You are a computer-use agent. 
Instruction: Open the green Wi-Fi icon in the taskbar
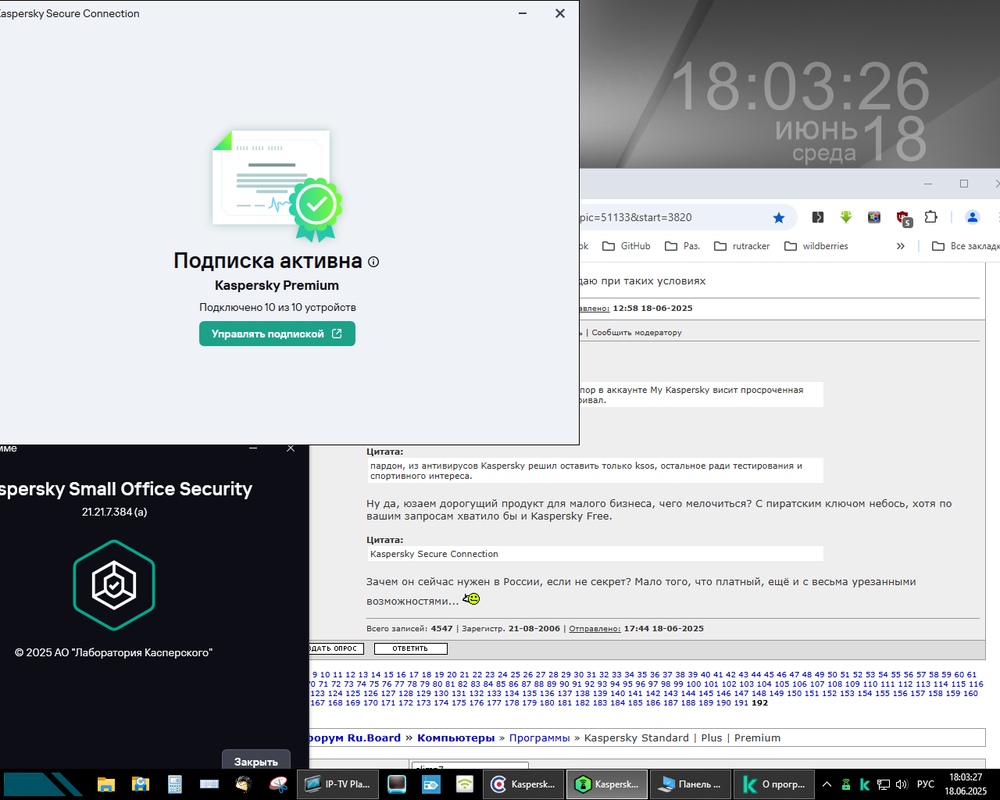pos(465,785)
